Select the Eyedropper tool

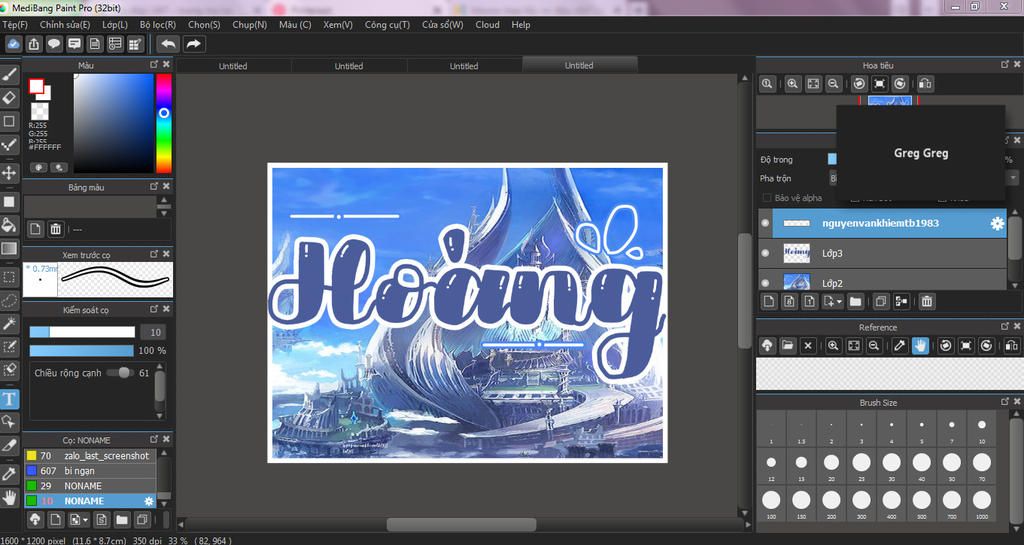click(9, 473)
